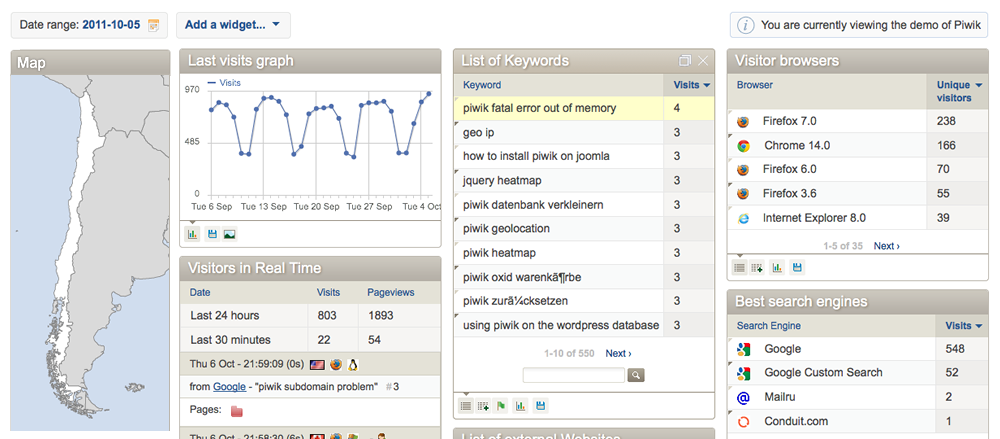Select 'piwik fatal error out of memory' keyword row
Screen dimensions: 1000x439
click(x=584, y=108)
